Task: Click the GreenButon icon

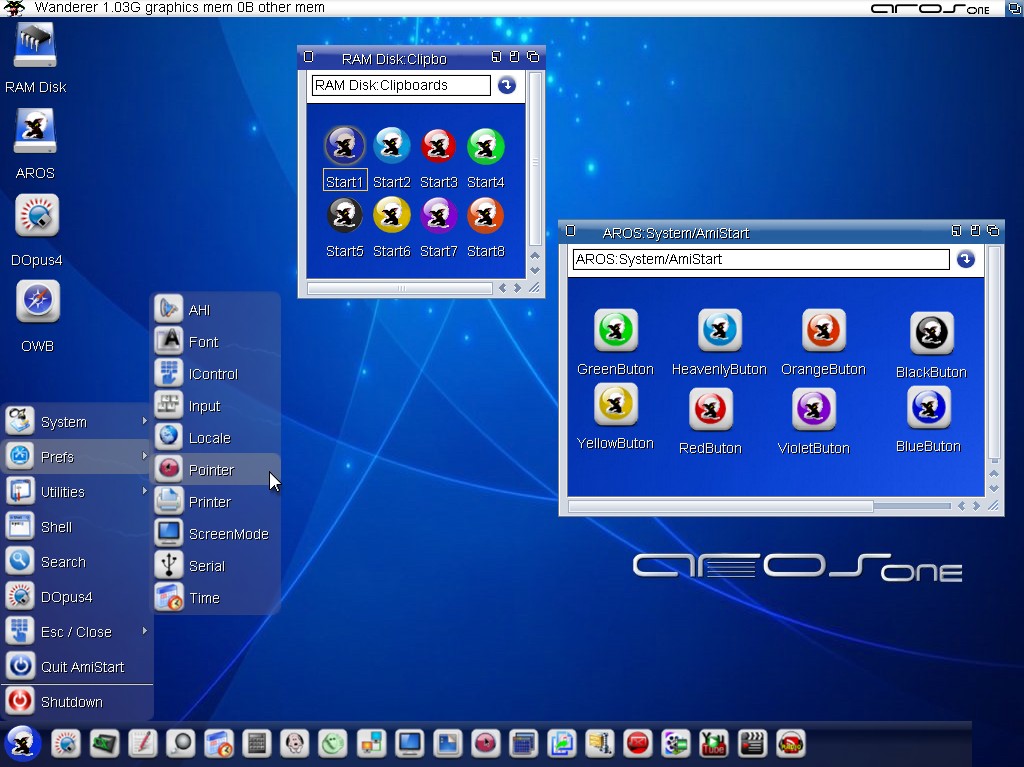Action: point(615,331)
